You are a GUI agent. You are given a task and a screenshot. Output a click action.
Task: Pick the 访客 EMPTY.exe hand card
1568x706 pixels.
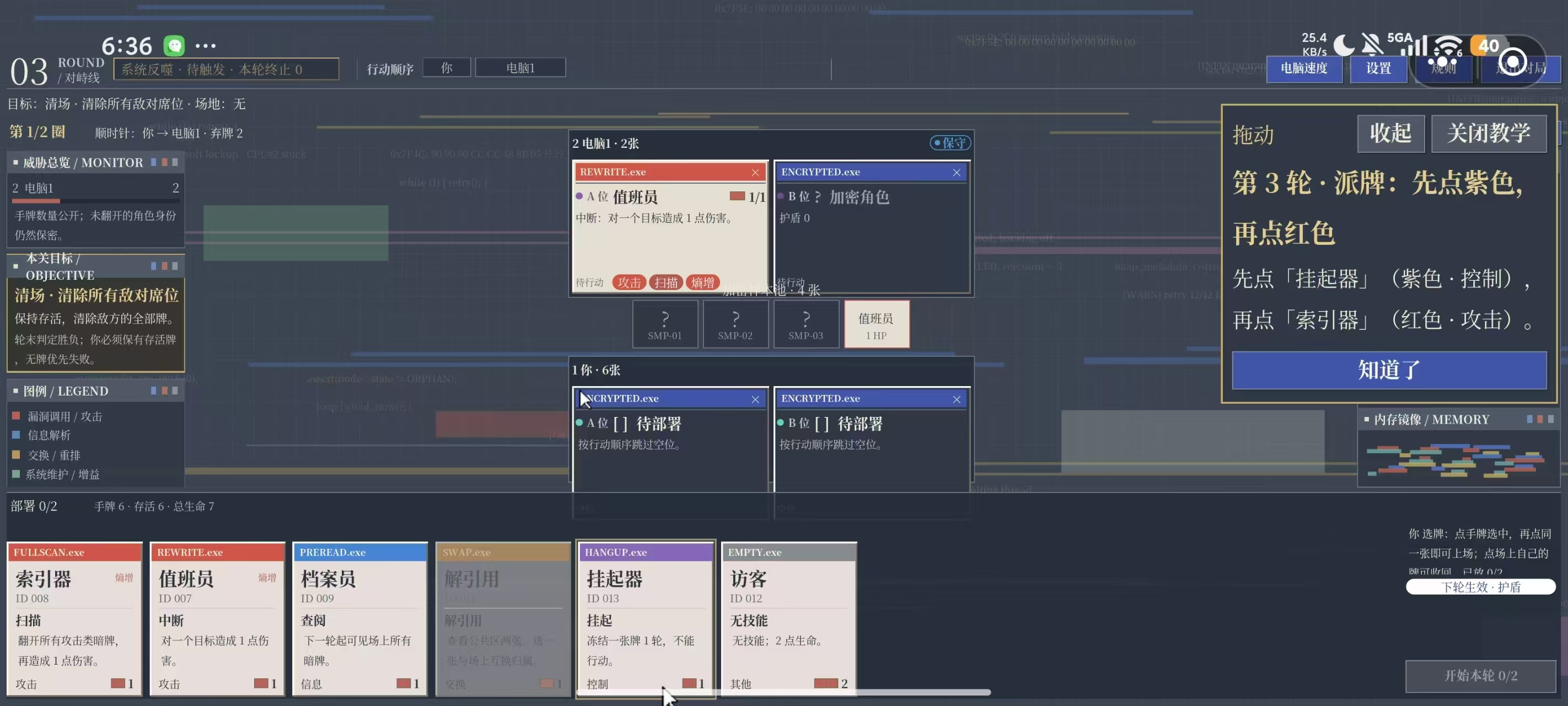(789, 618)
